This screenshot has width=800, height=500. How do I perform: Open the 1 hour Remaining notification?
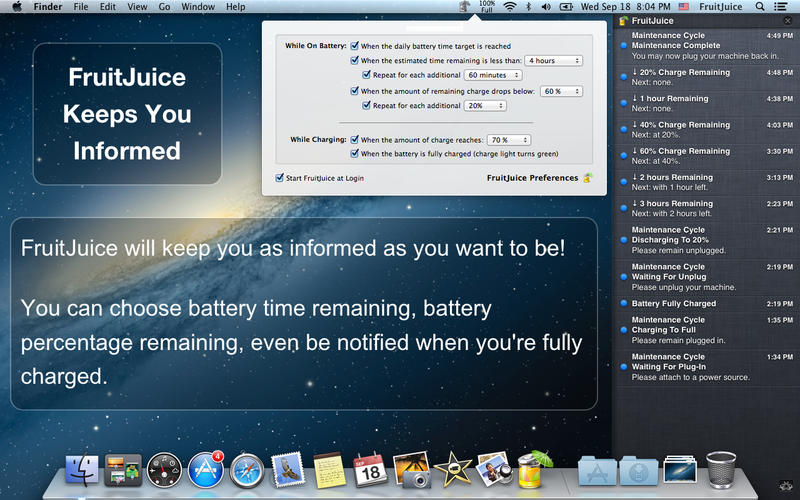[707, 103]
